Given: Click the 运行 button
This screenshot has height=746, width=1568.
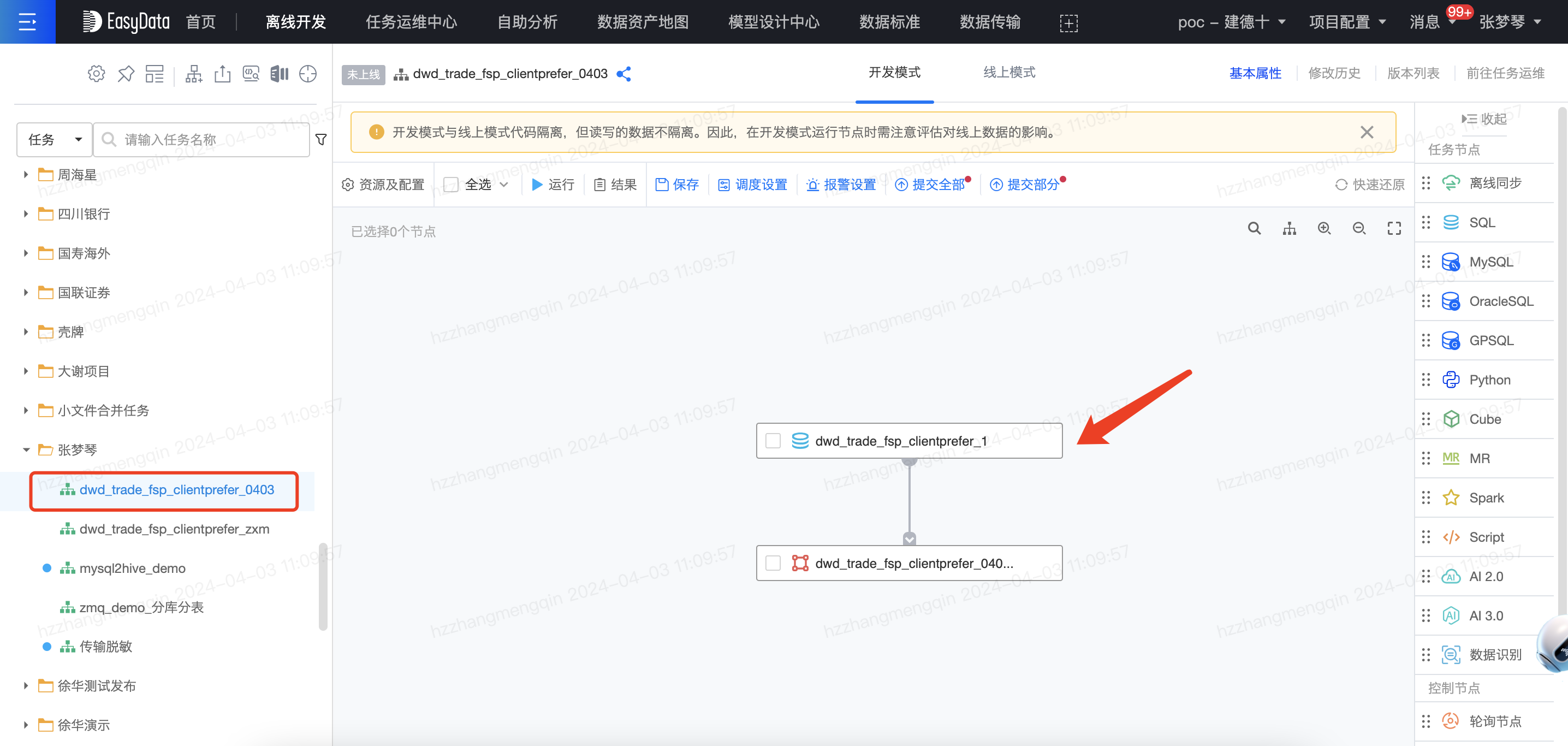Looking at the screenshot, I should [x=553, y=185].
